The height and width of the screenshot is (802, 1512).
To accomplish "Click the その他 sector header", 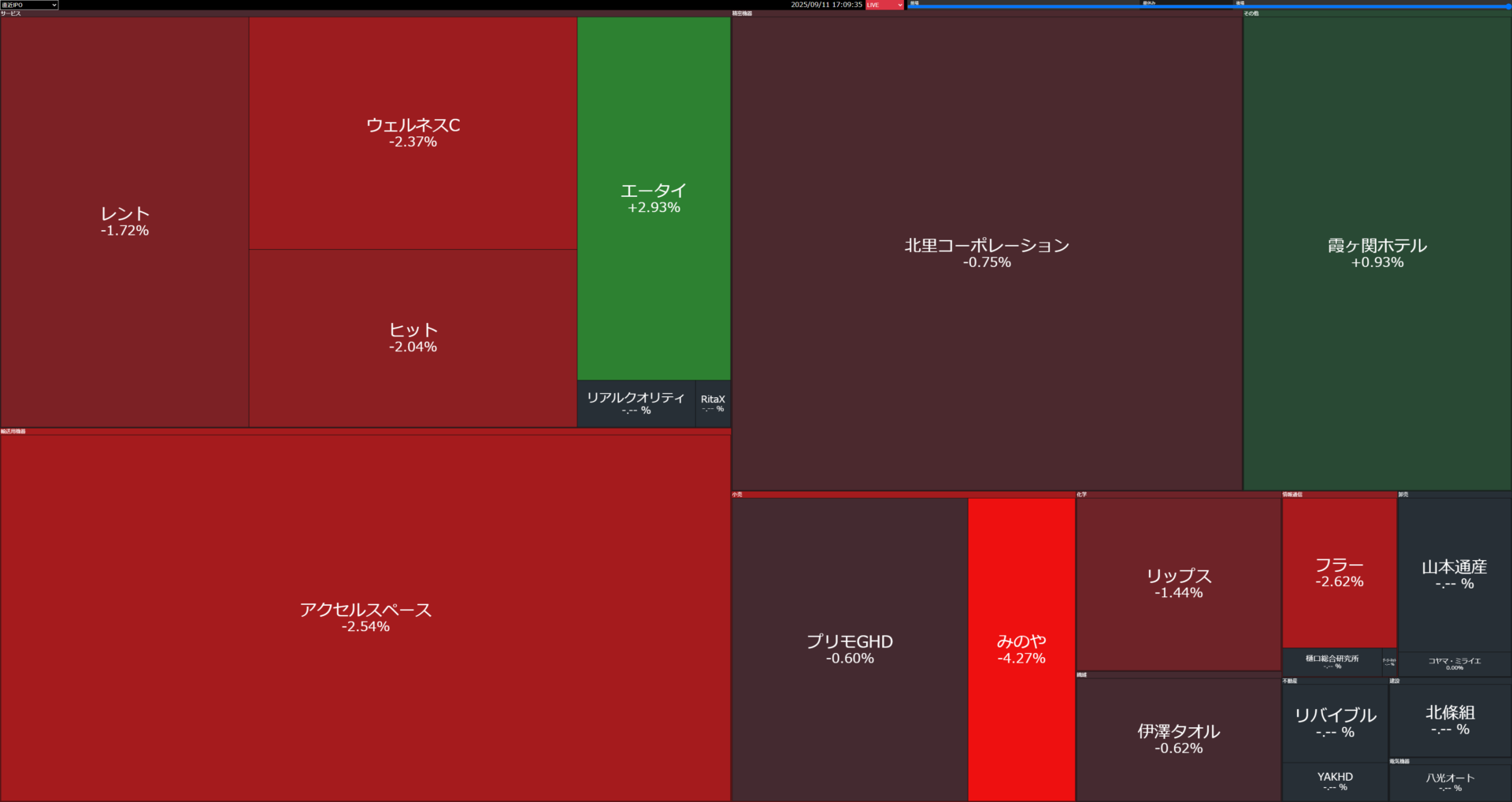I will click(1377, 13).
